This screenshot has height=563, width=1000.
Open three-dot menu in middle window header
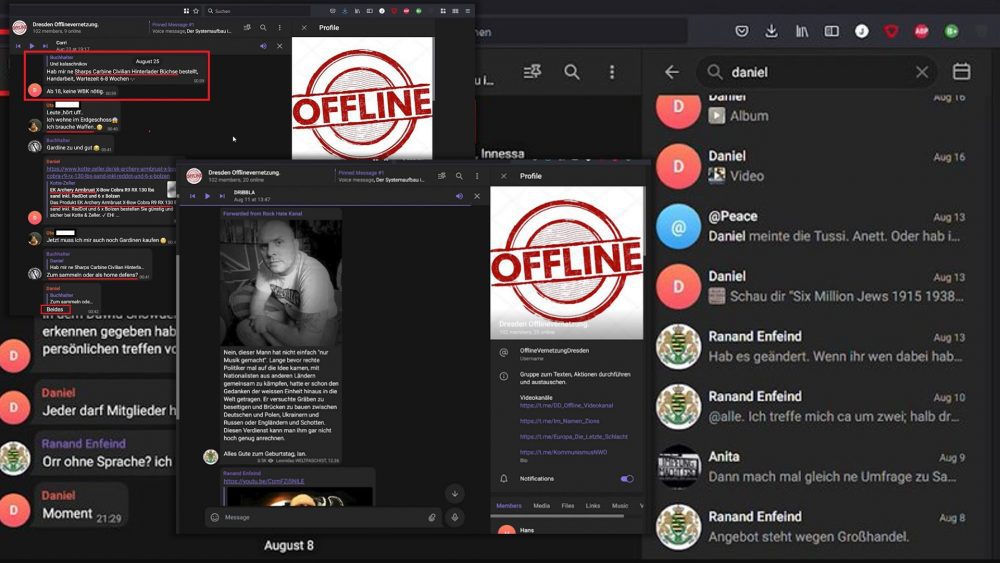(476, 176)
